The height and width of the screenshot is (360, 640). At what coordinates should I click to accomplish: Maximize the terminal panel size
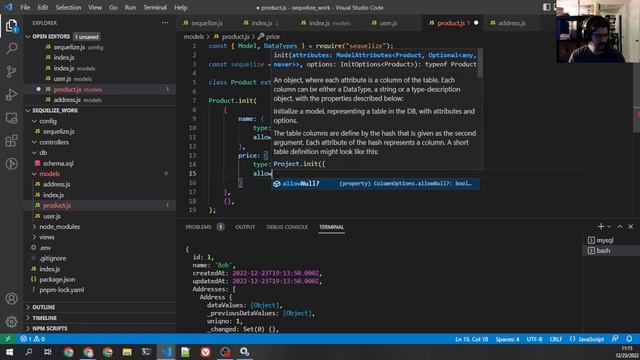[x=620, y=227]
